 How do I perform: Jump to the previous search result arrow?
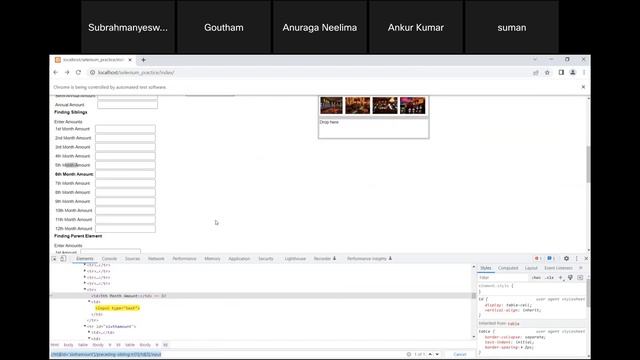pos(430,354)
